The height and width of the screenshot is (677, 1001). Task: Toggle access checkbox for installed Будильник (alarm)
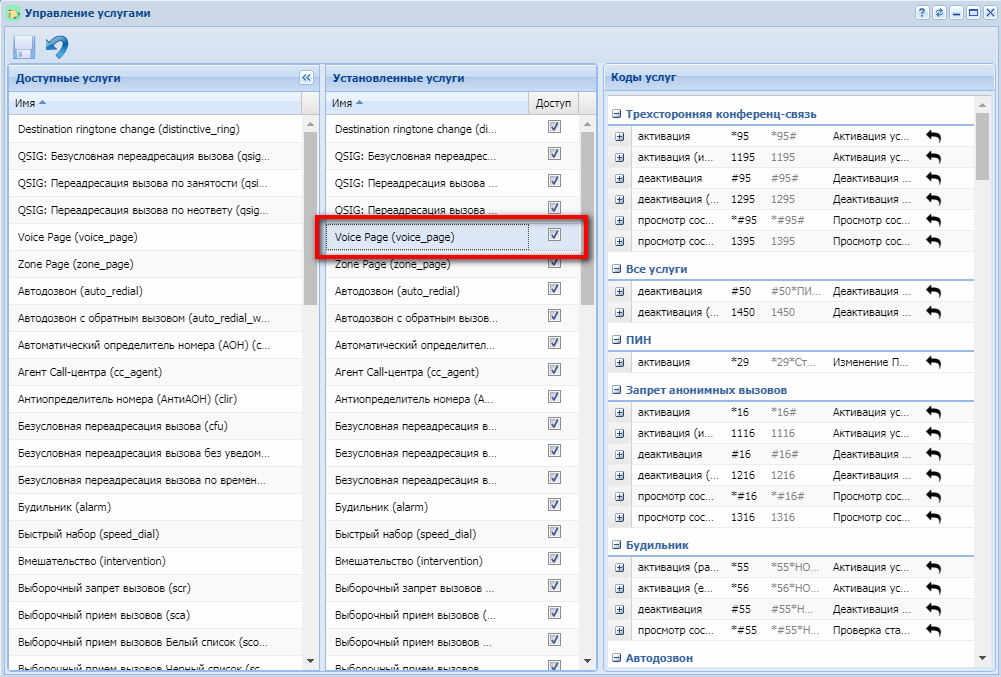point(554,506)
